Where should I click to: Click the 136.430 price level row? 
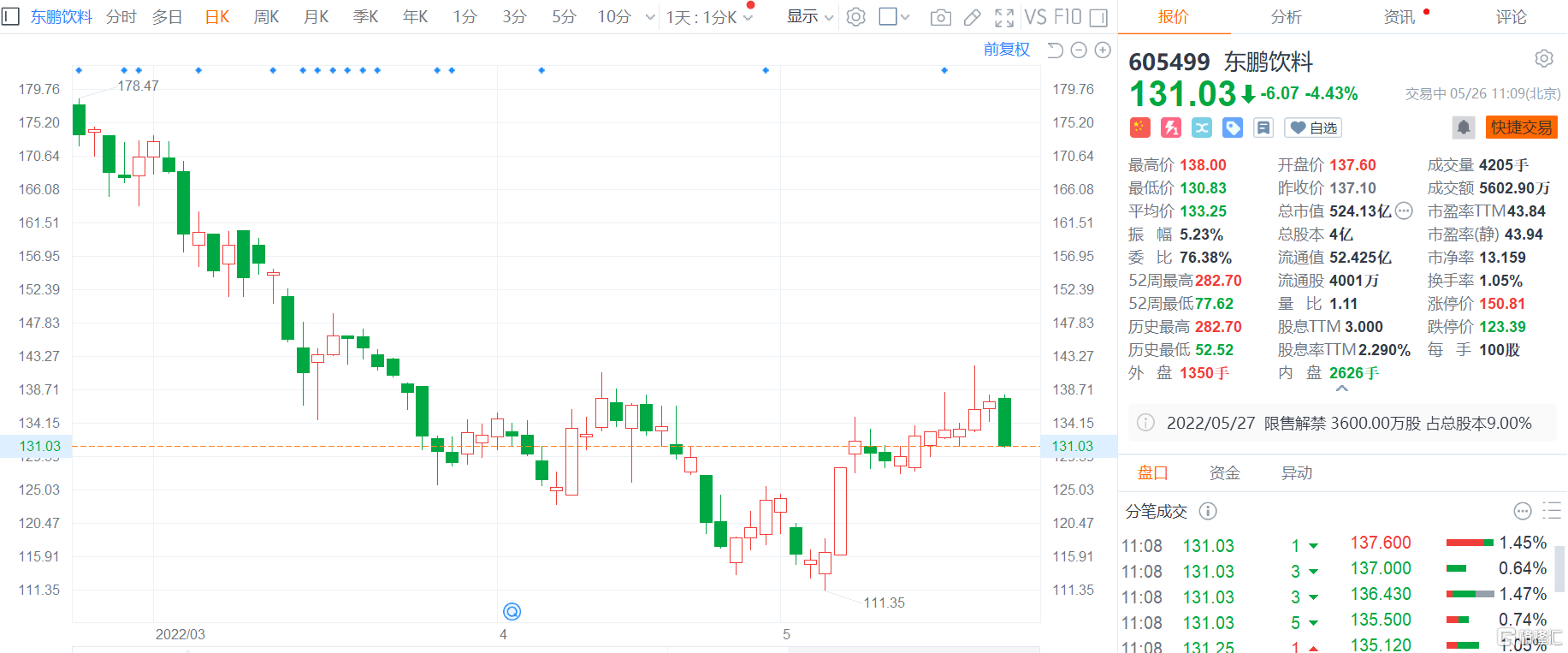1449,594
